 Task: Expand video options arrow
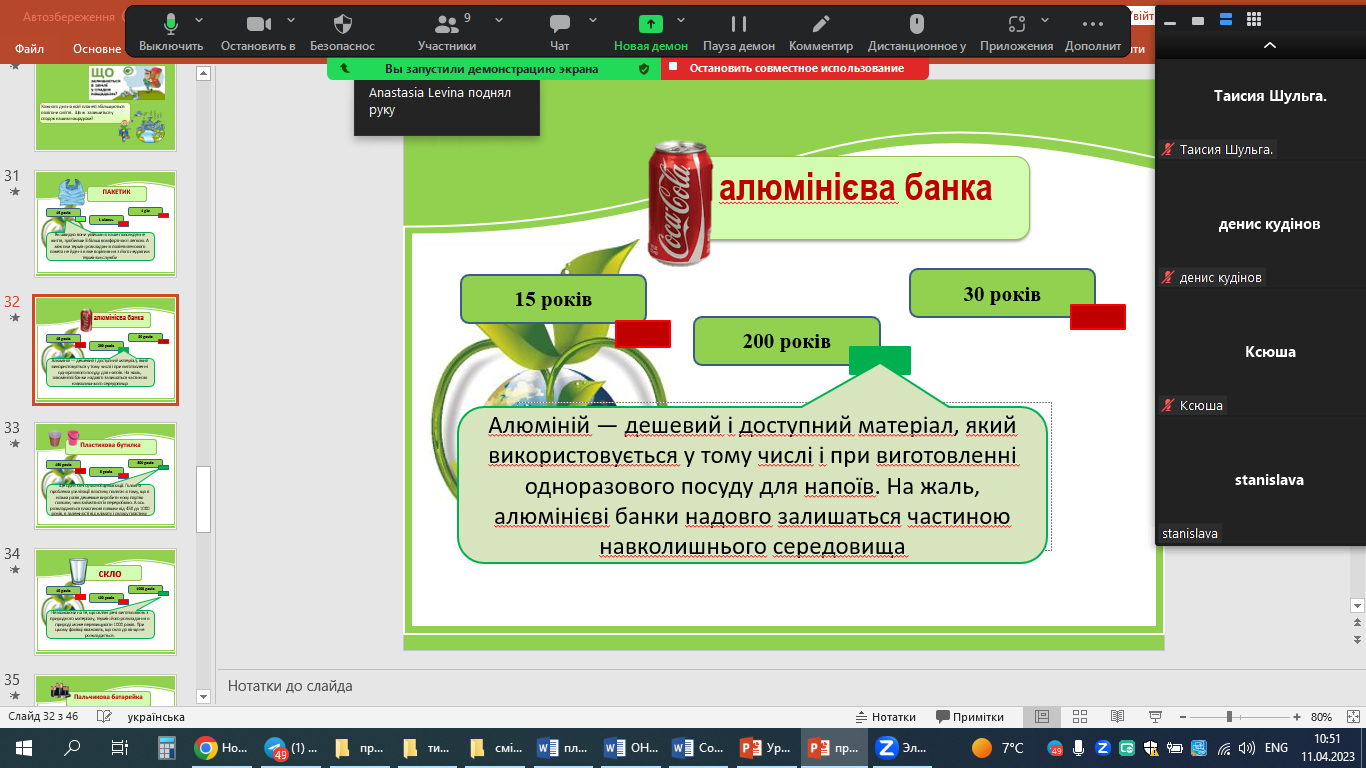click(290, 20)
